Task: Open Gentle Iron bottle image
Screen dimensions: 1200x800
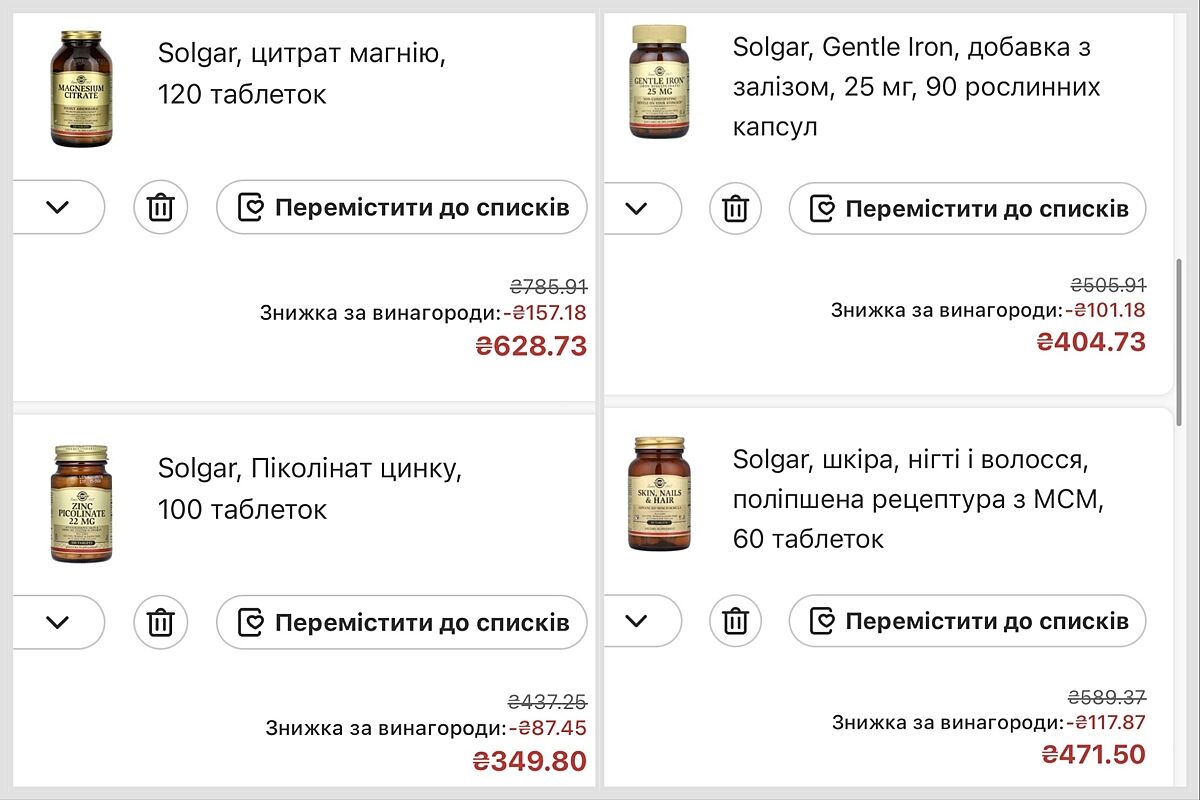Action: 658,82
